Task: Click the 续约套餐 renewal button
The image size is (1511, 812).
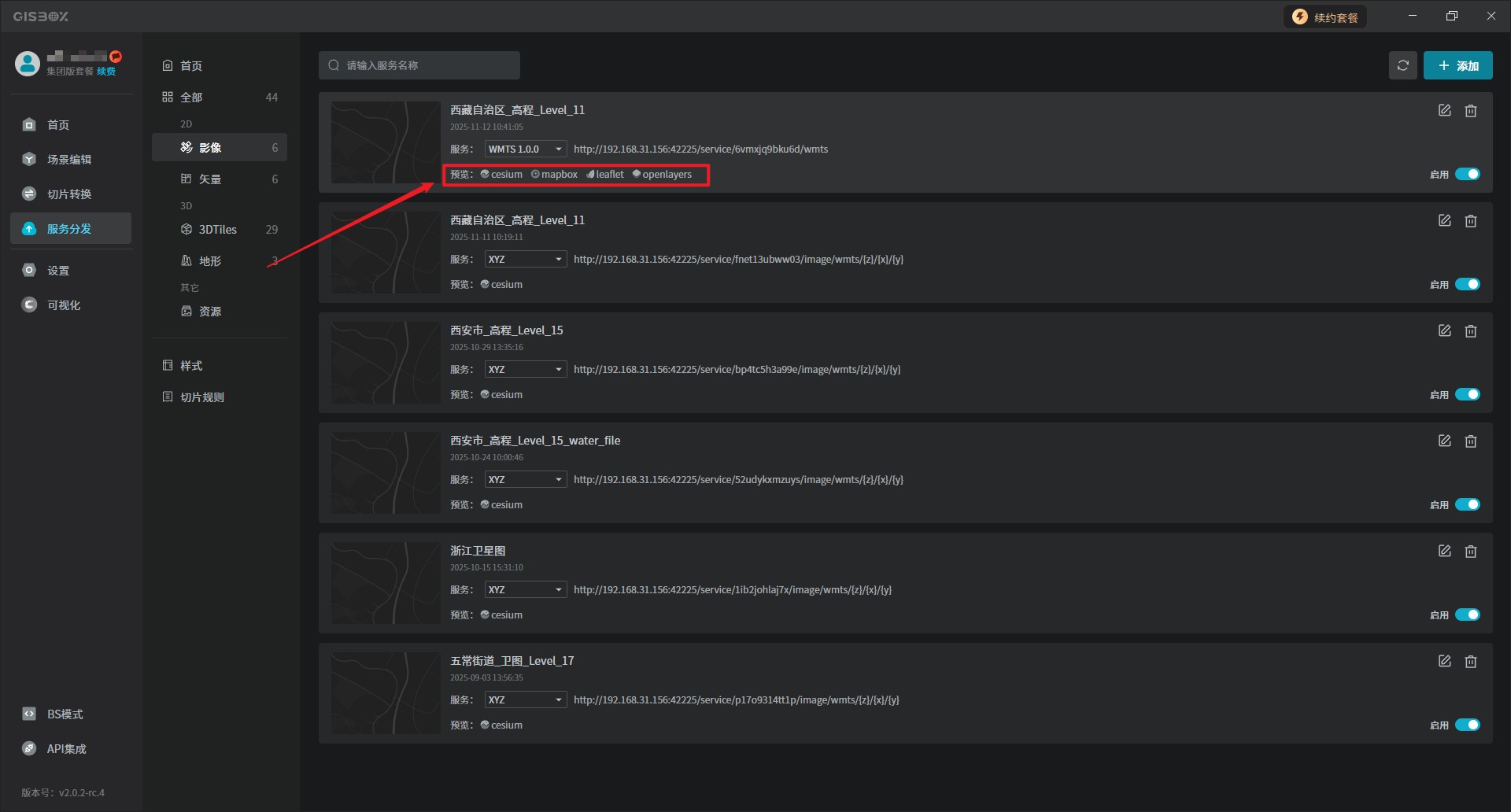Action: click(1325, 17)
